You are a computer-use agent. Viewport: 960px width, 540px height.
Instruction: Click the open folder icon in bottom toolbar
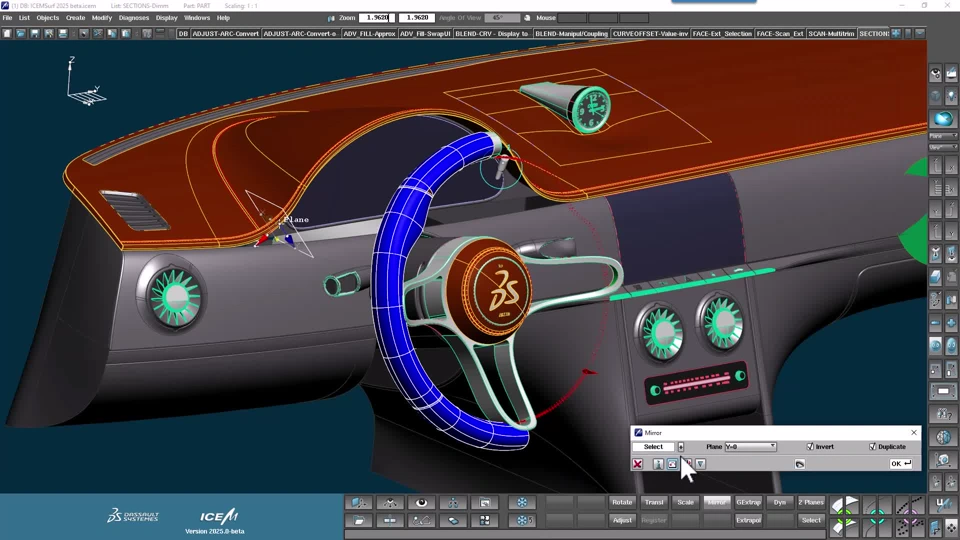pyautogui.click(x=359, y=520)
